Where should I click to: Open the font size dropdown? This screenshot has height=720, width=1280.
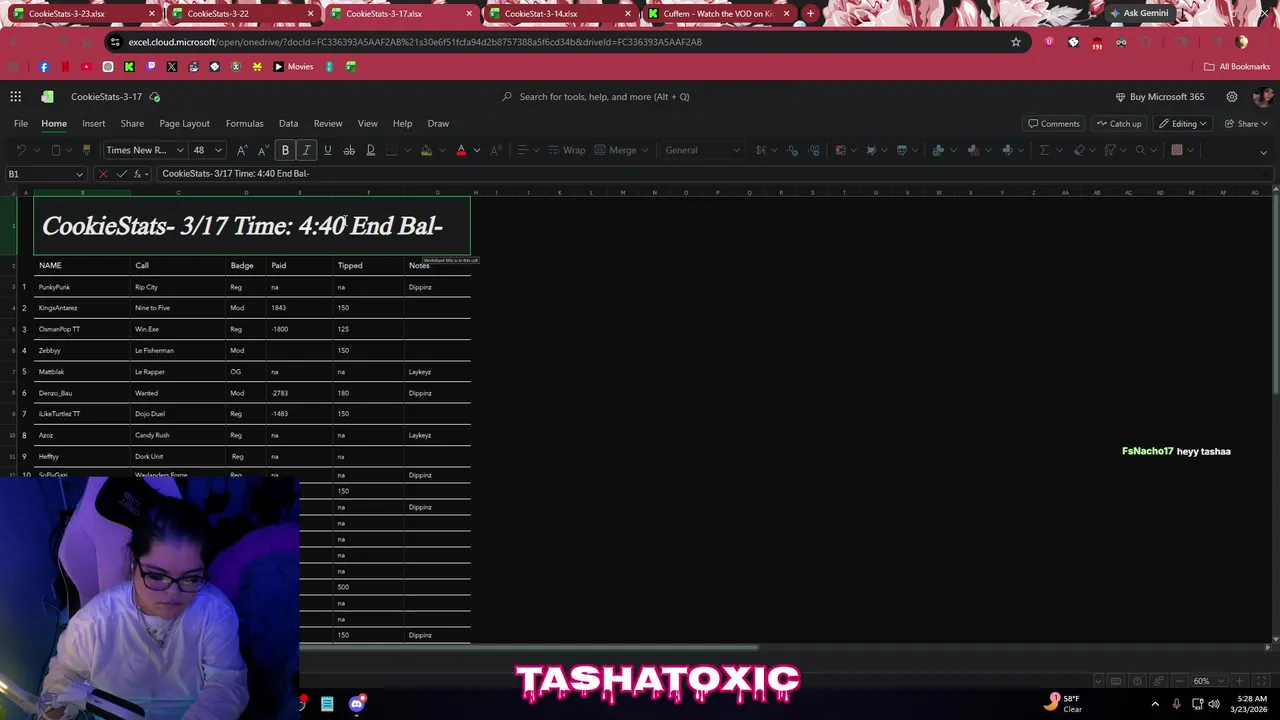[x=218, y=150]
